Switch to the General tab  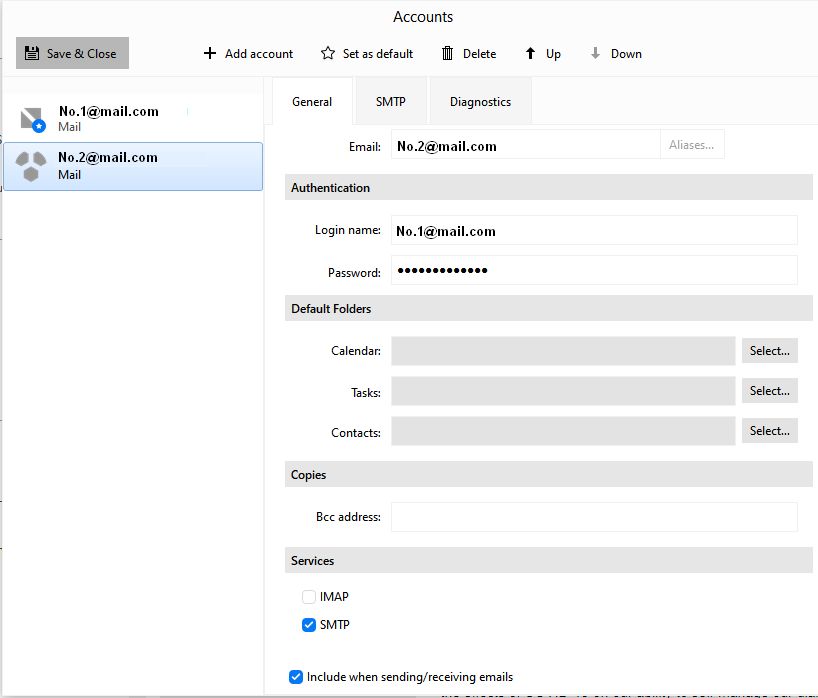pos(312,101)
